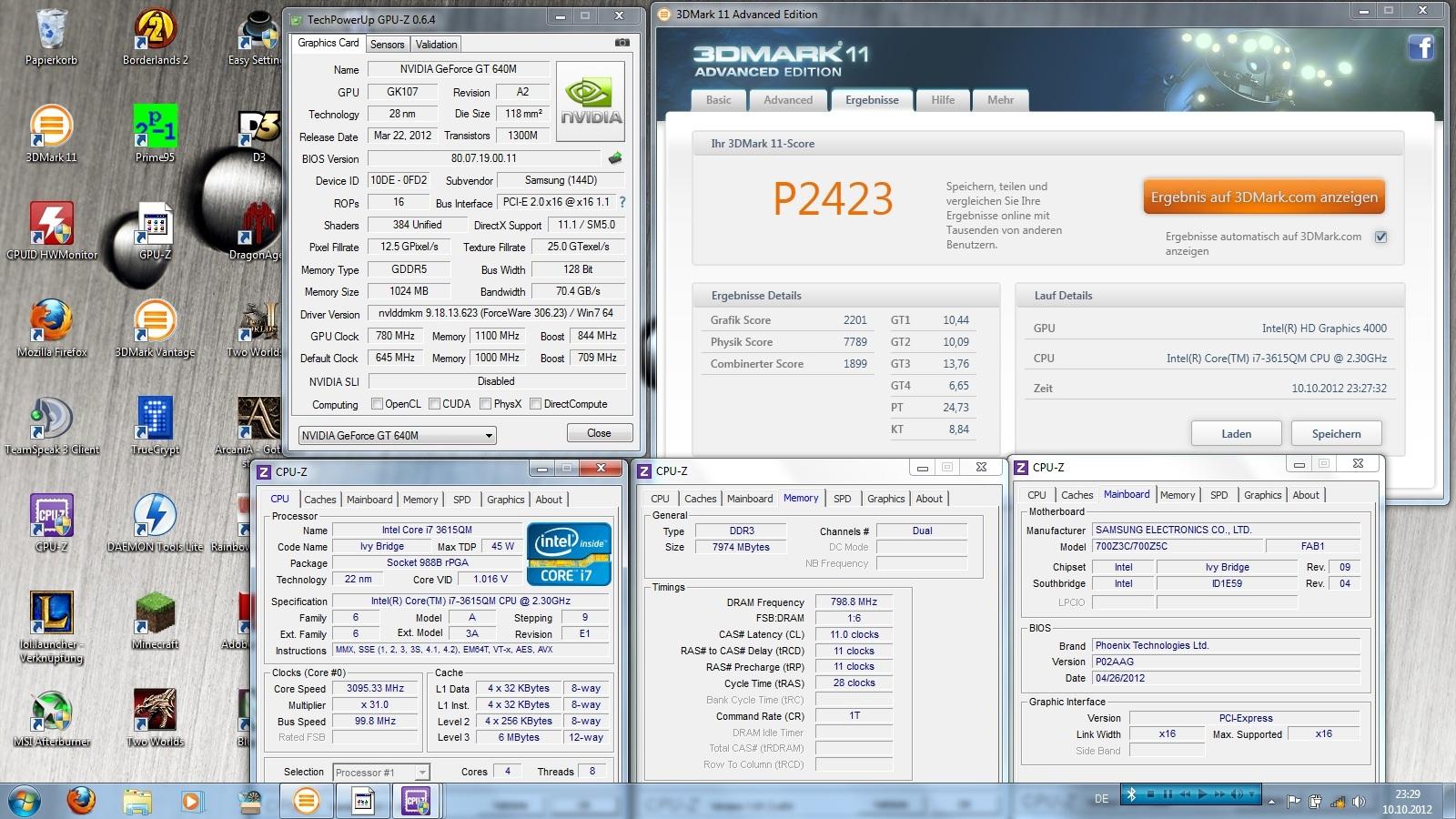Screen dimensions: 1456x819
Task: Launch the Borderlands 2 desktop shortcut
Action: click(155, 36)
